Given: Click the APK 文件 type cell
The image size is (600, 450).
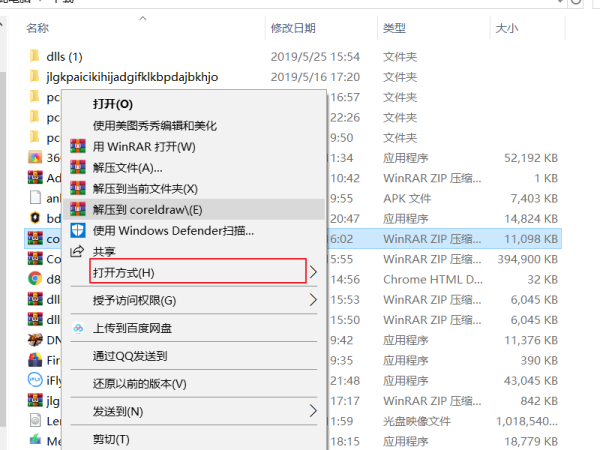Looking at the screenshot, I should coord(407,198).
